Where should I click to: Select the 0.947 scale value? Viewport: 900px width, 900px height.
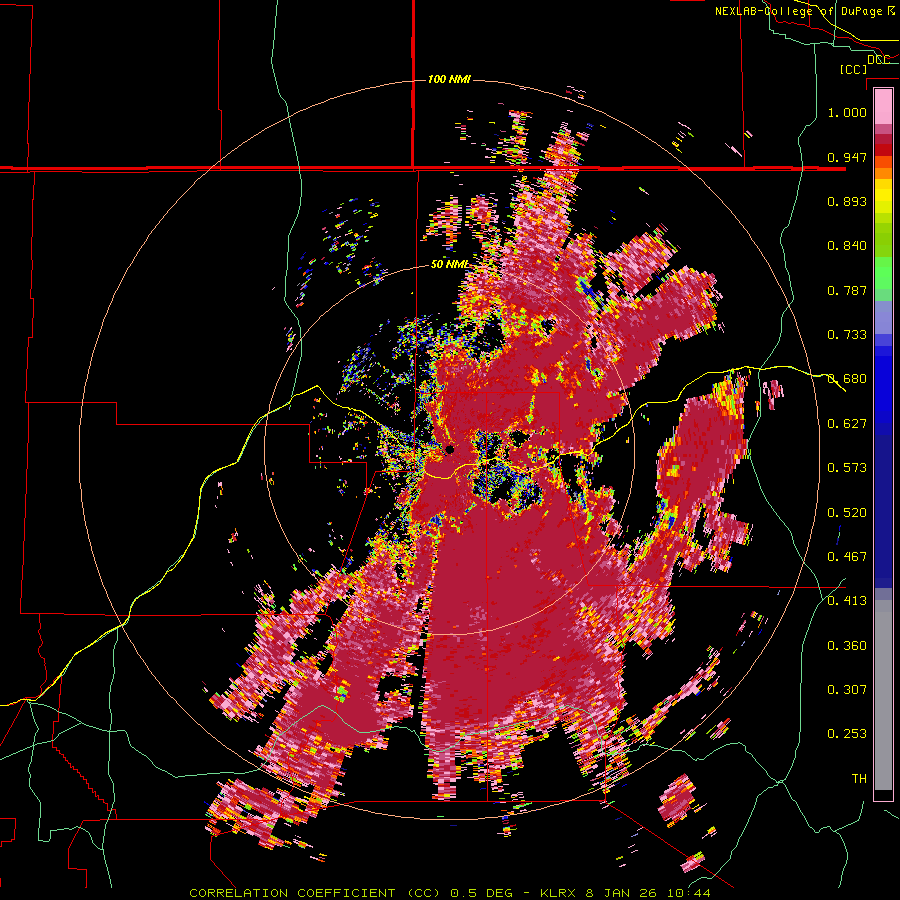847,157
